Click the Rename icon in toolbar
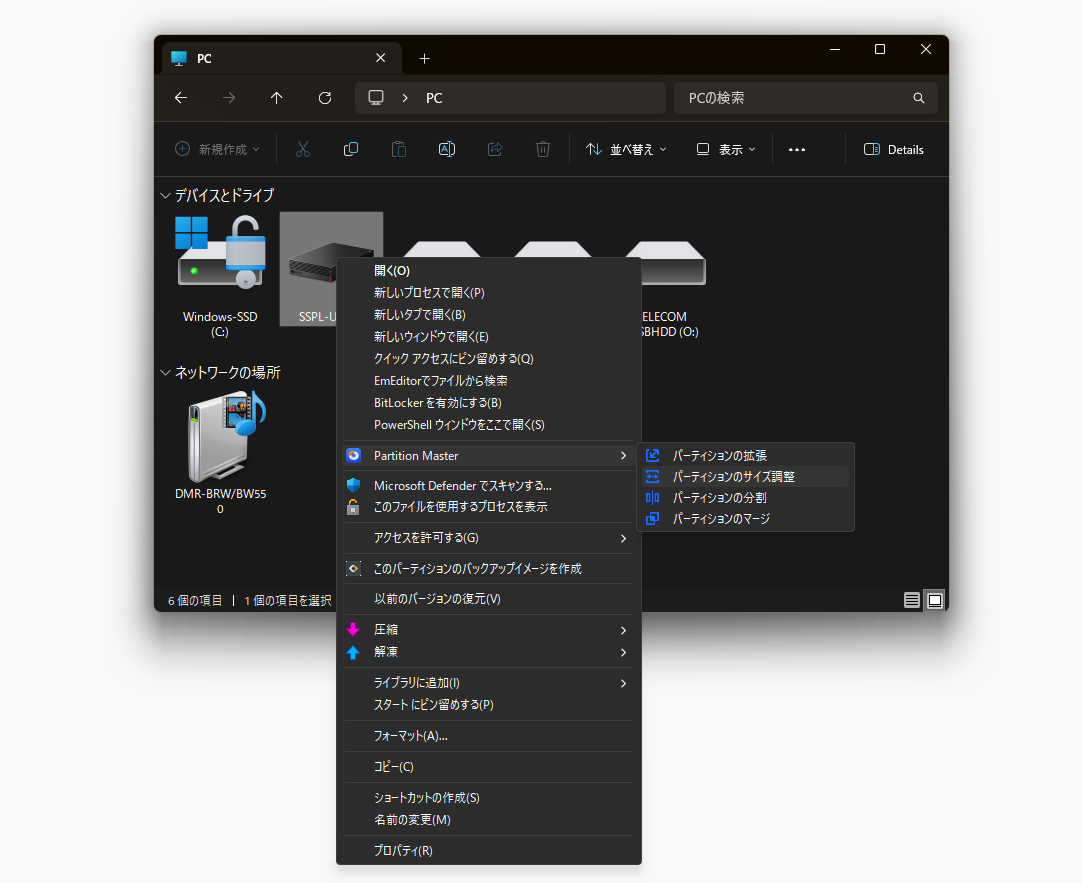Screen dimensions: 1082x883 click(446, 149)
